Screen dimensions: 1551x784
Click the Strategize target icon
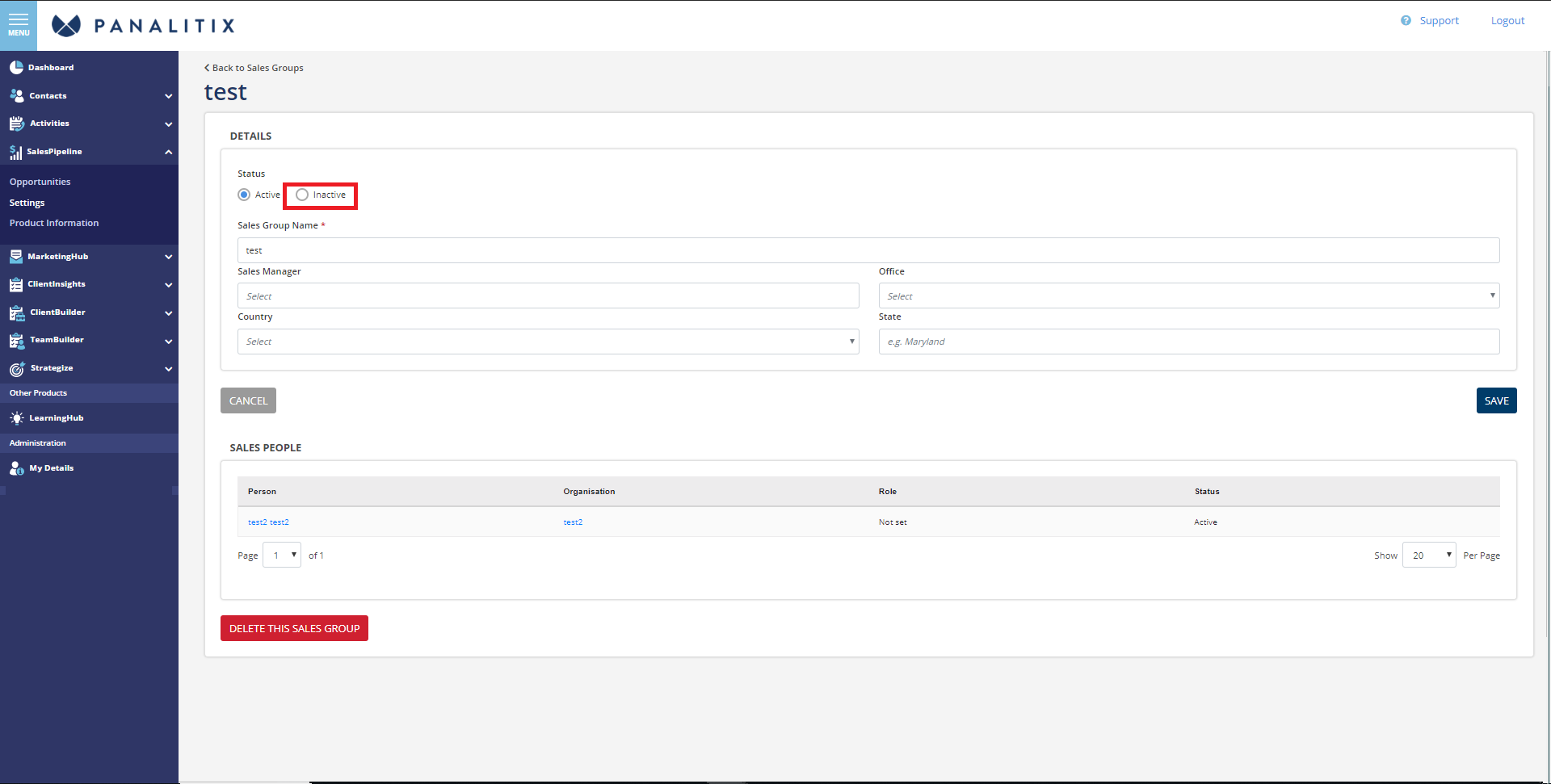(x=16, y=369)
